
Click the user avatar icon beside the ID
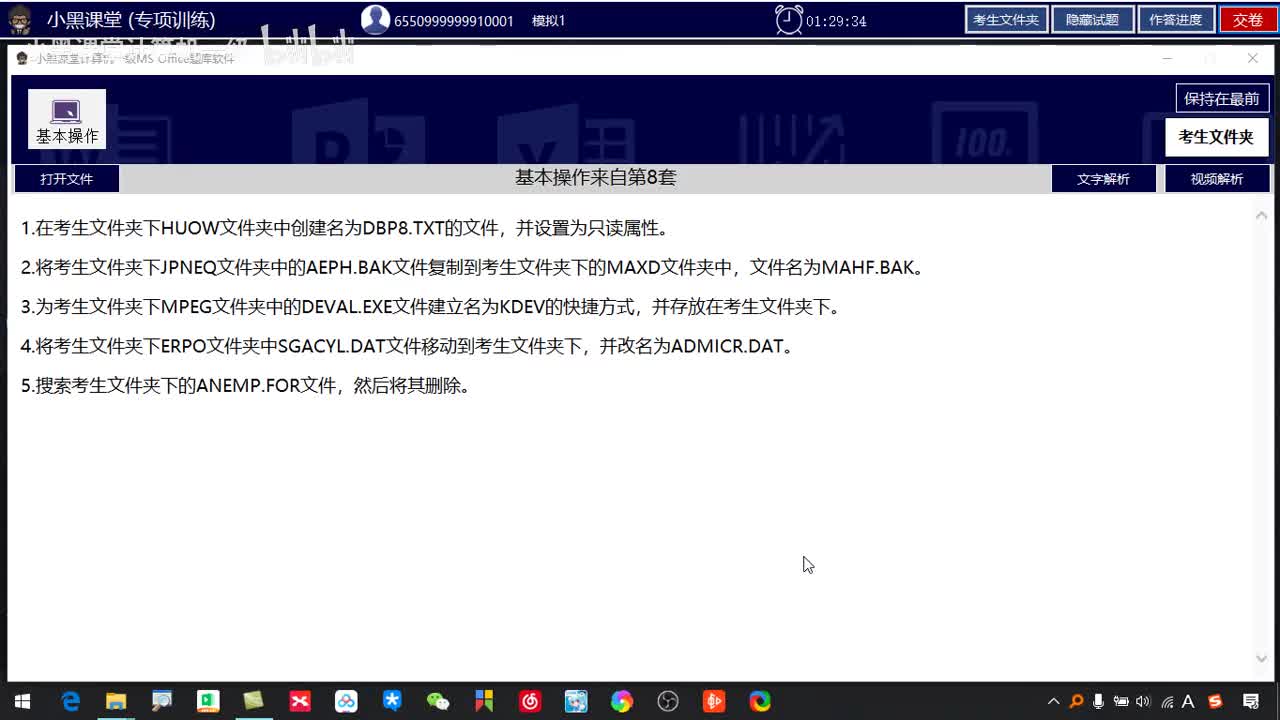coord(375,19)
